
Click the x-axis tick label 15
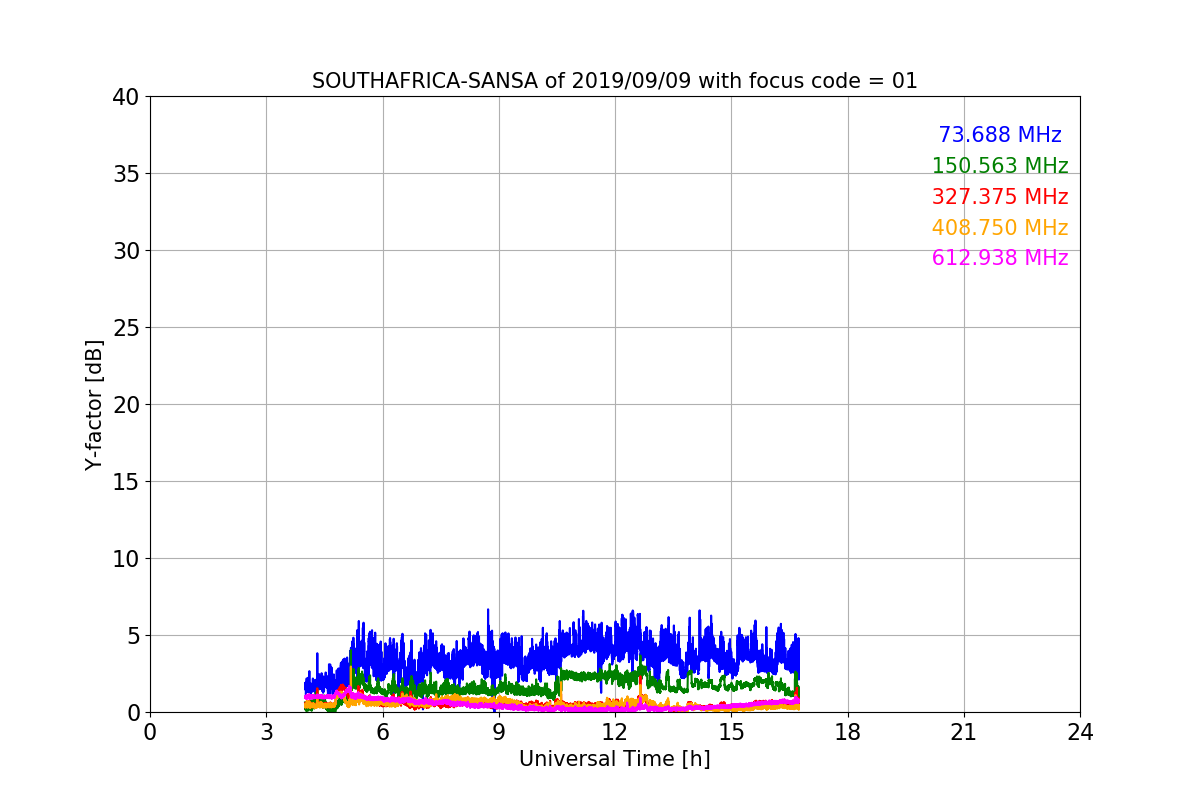(730, 732)
